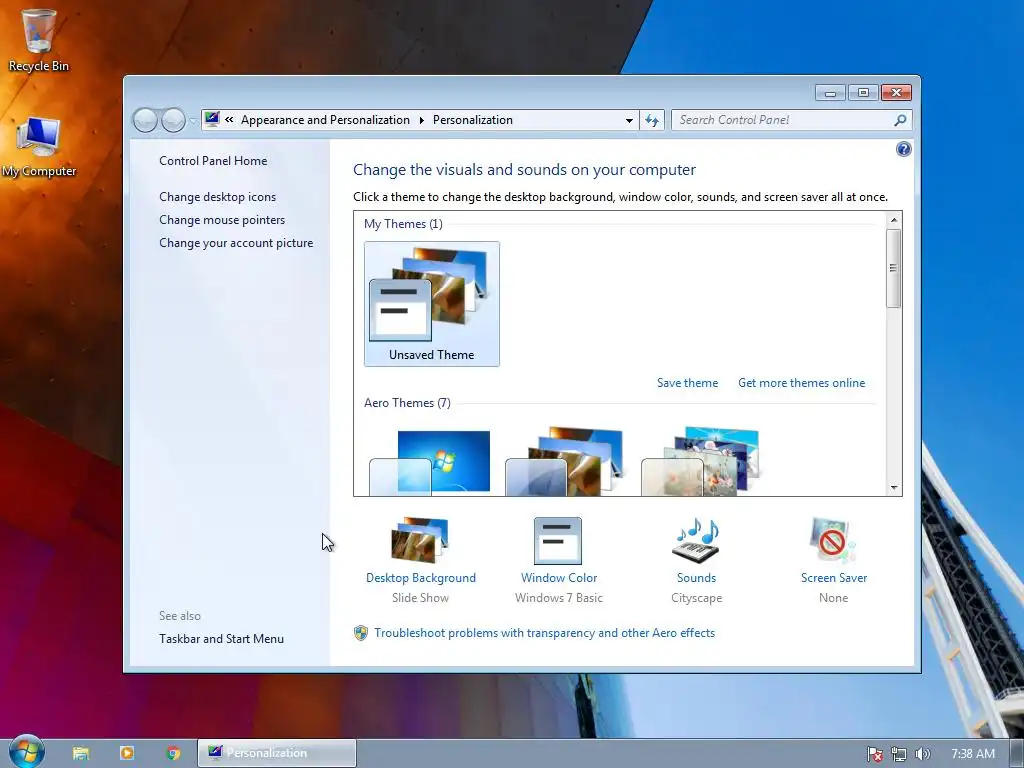The image size is (1024, 768).
Task: Click the theme list scroll down arrow
Action: pyautogui.click(x=894, y=488)
